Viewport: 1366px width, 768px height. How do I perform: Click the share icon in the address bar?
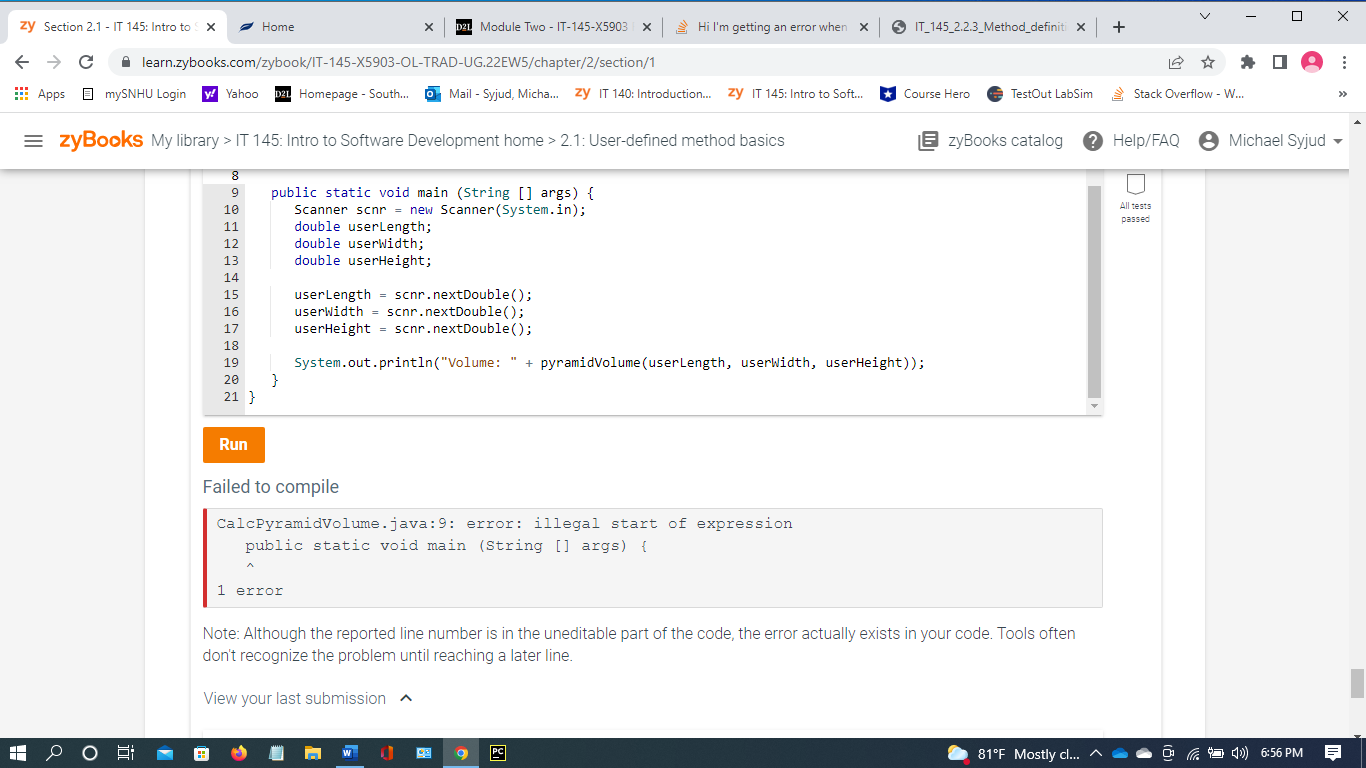1176,61
